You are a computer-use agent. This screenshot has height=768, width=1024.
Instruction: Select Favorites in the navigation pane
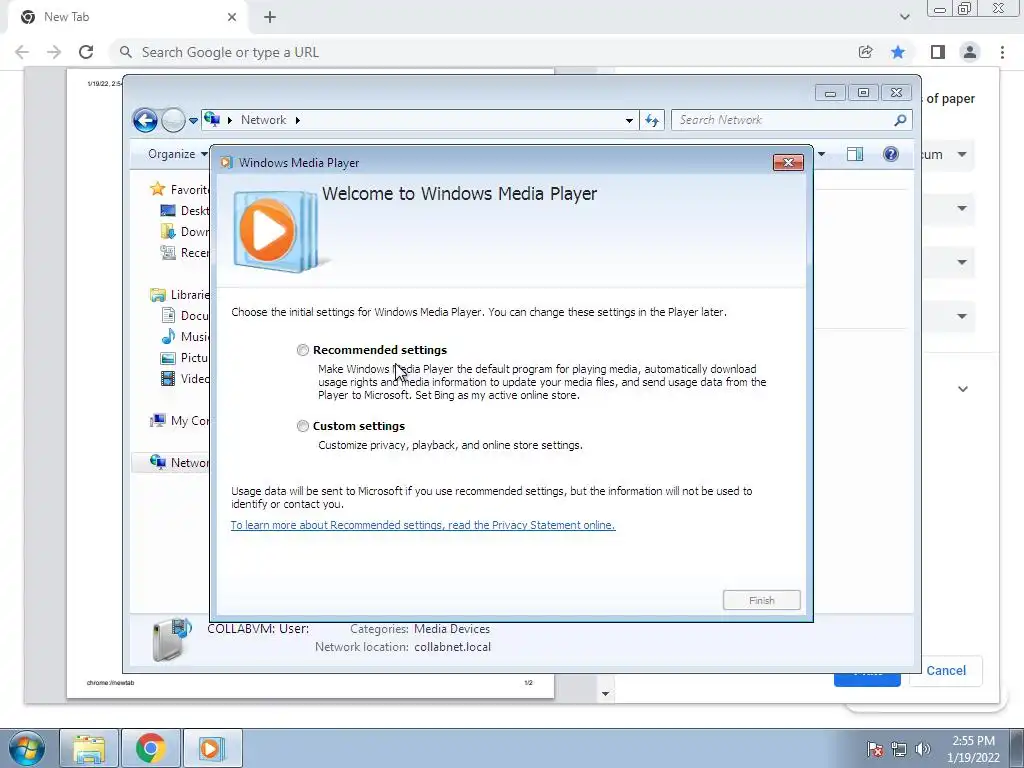[x=179, y=189]
